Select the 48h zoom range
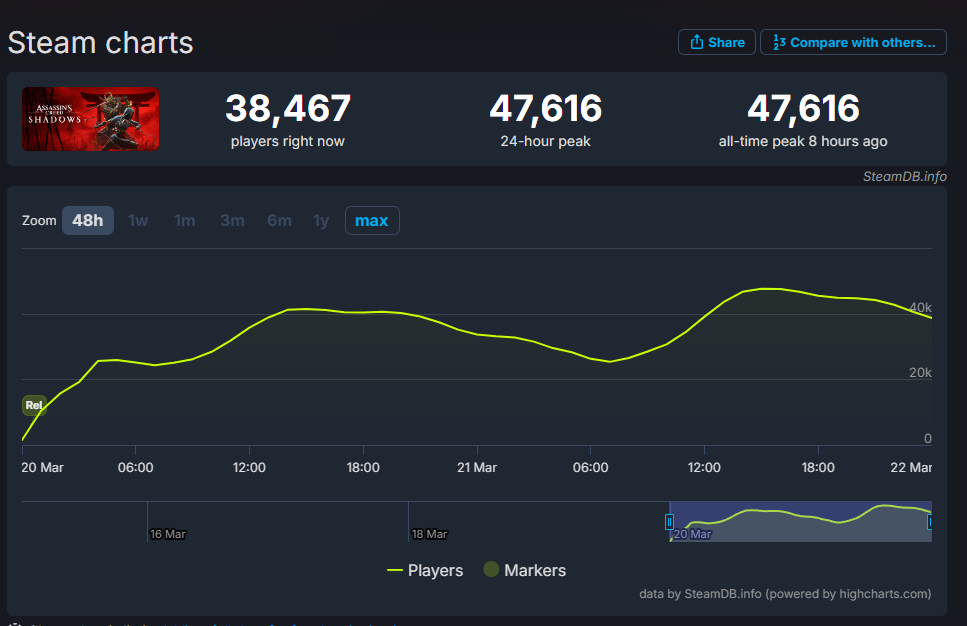The image size is (967, 626). [x=87, y=220]
